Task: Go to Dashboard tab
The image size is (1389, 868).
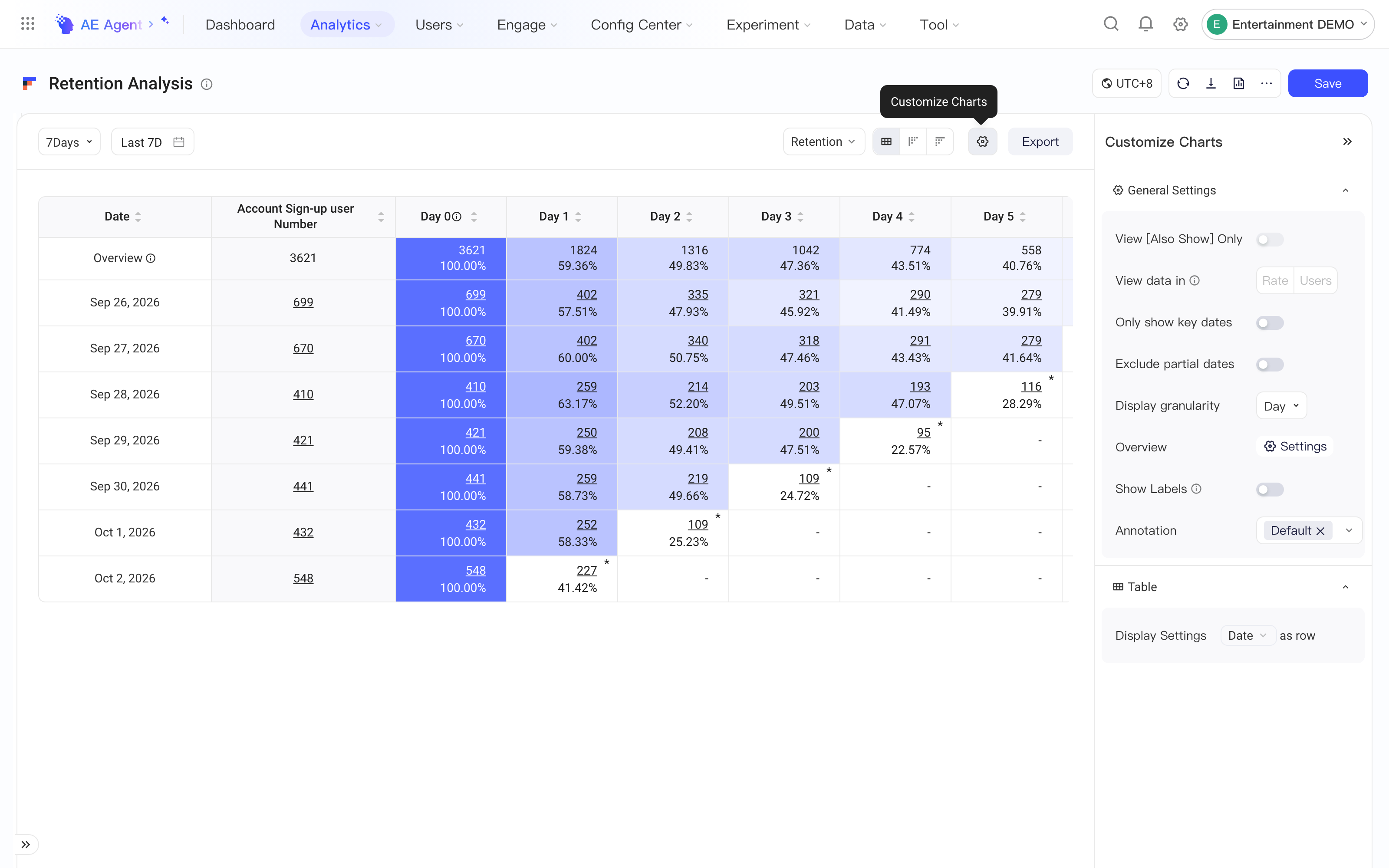Action: point(240,25)
